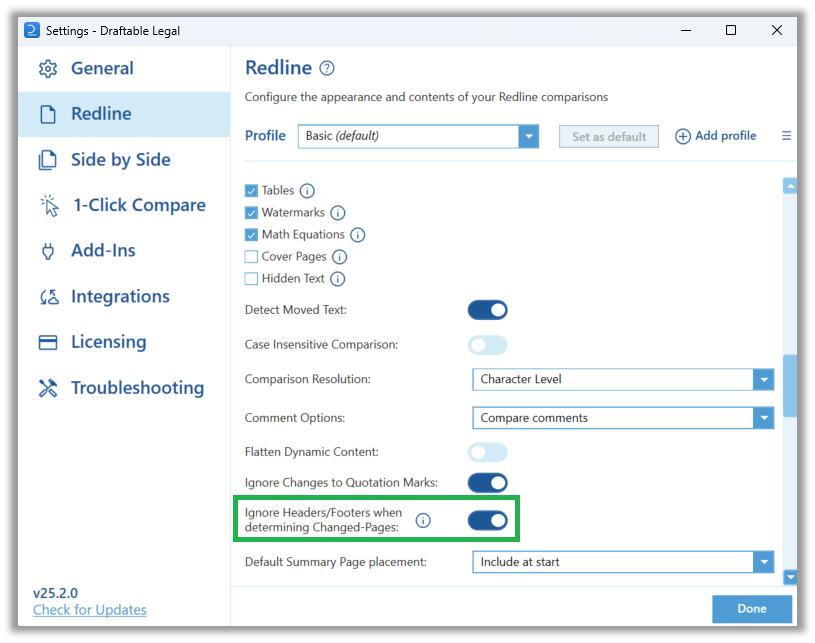Enable Flatten Dynamic Content toggle
The image size is (815, 643).
click(488, 452)
